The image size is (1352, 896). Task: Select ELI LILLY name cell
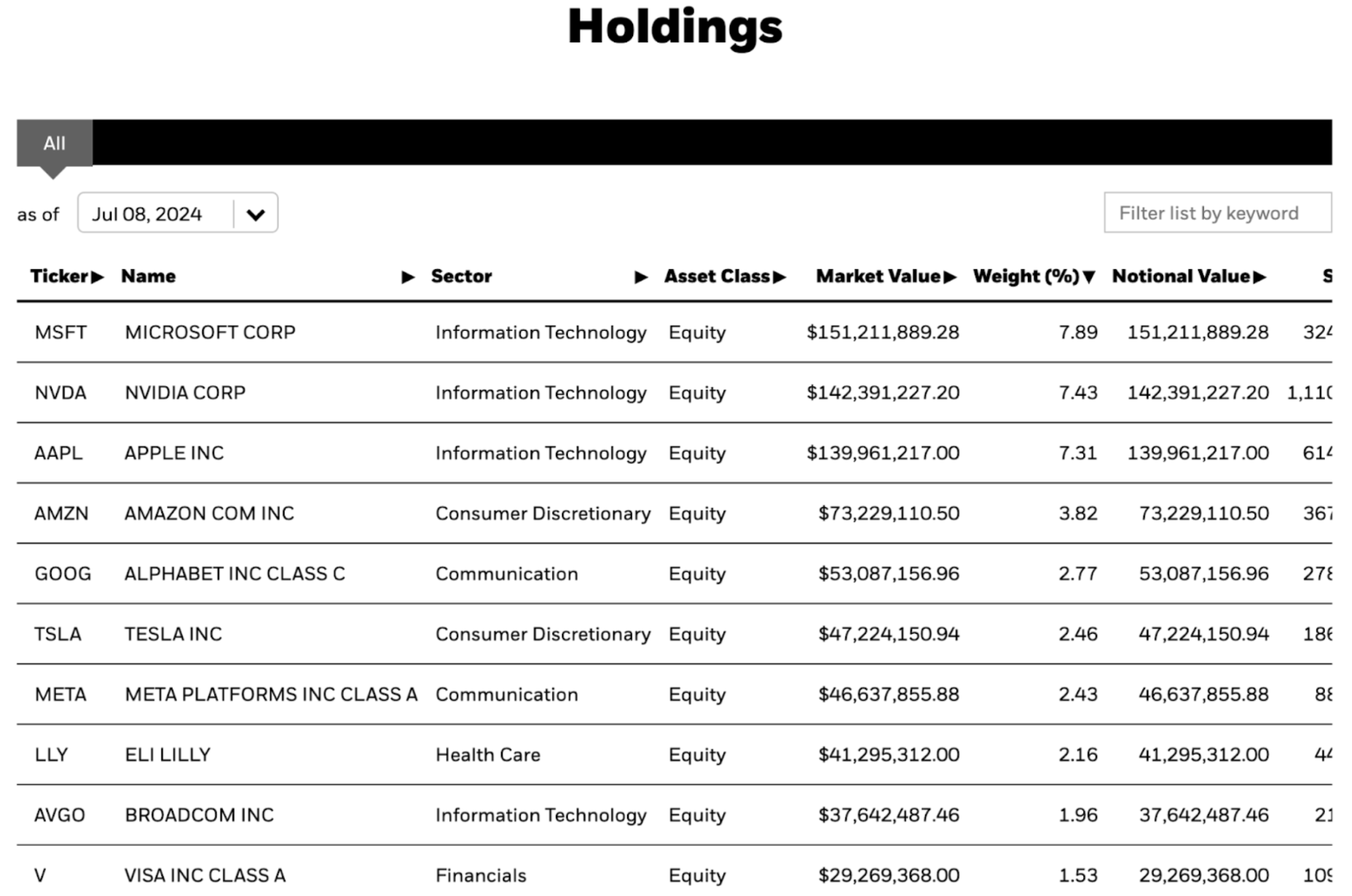coord(168,755)
